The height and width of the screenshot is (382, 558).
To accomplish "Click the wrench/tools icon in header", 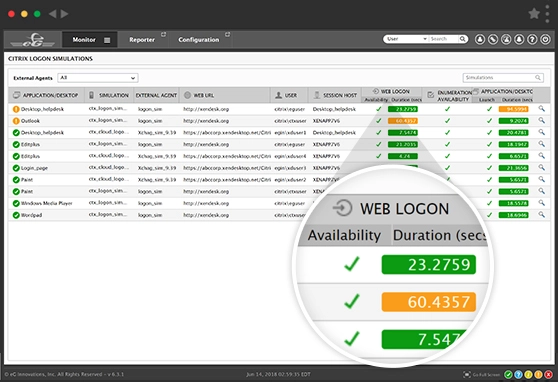I will click(493, 39).
